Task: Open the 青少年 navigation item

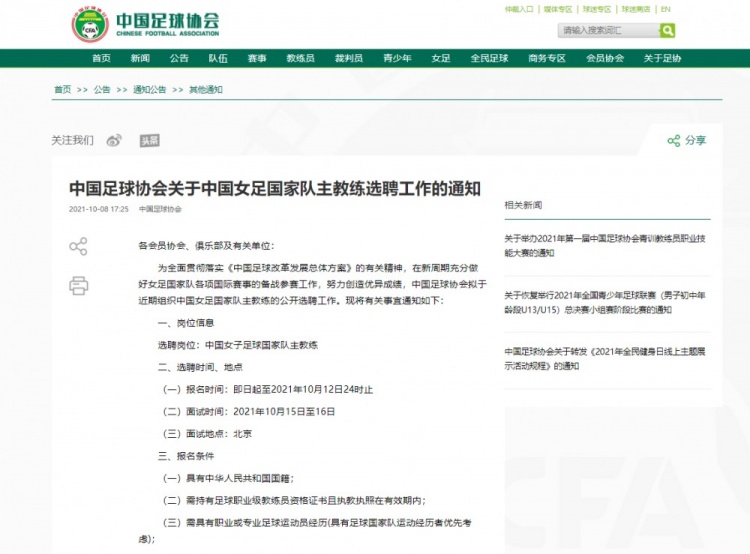Action: pyautogui.click(x=397, y=59)
